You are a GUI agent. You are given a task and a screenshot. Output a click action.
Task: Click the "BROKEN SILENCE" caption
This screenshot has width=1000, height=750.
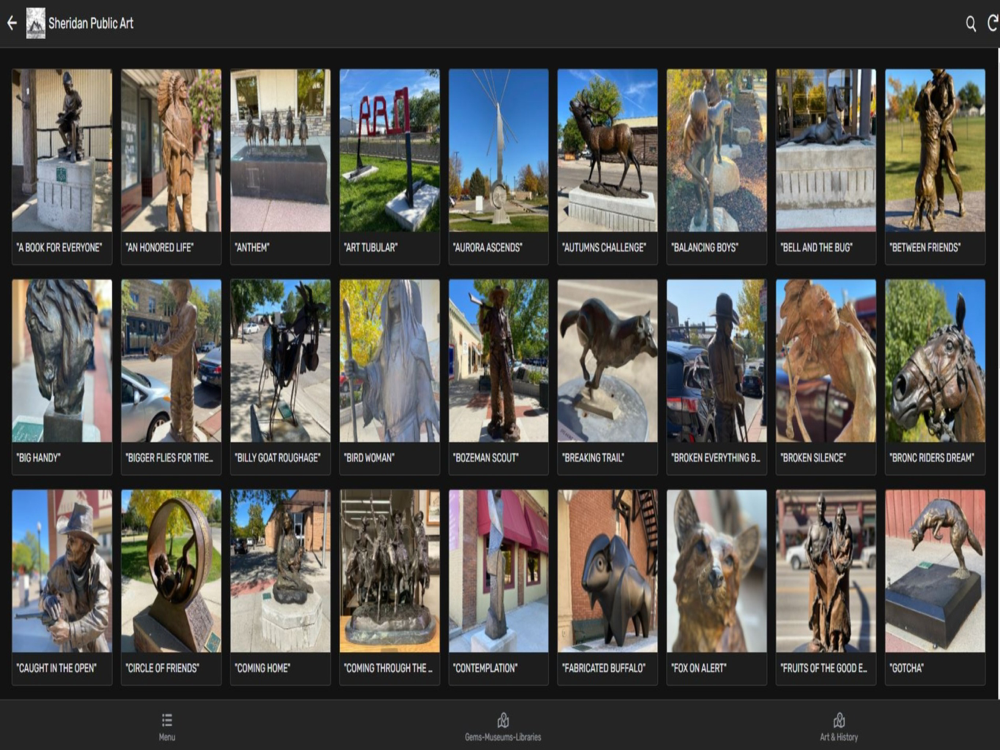pyautogui.click(x=813, y=458)
